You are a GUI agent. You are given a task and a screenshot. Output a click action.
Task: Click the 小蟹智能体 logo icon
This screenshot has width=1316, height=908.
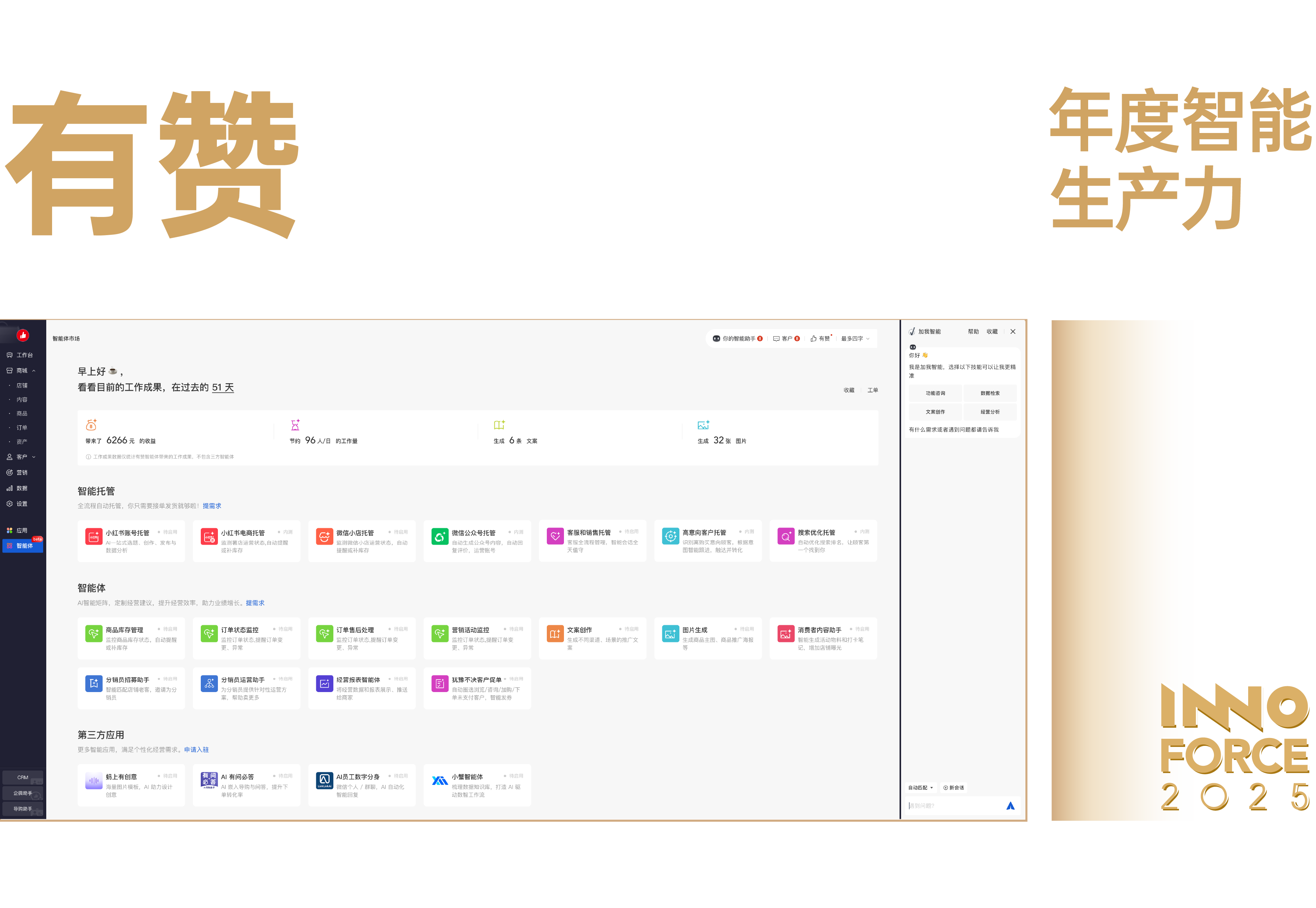[439, 780]
